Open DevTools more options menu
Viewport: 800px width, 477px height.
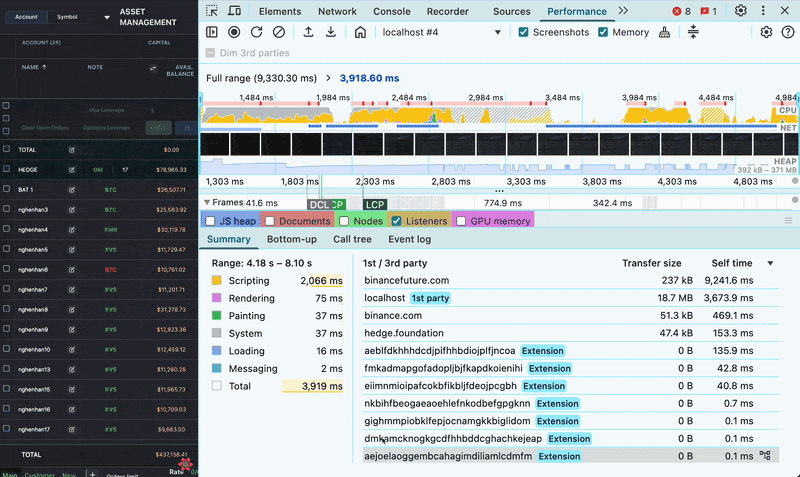(x=763, y=11)
